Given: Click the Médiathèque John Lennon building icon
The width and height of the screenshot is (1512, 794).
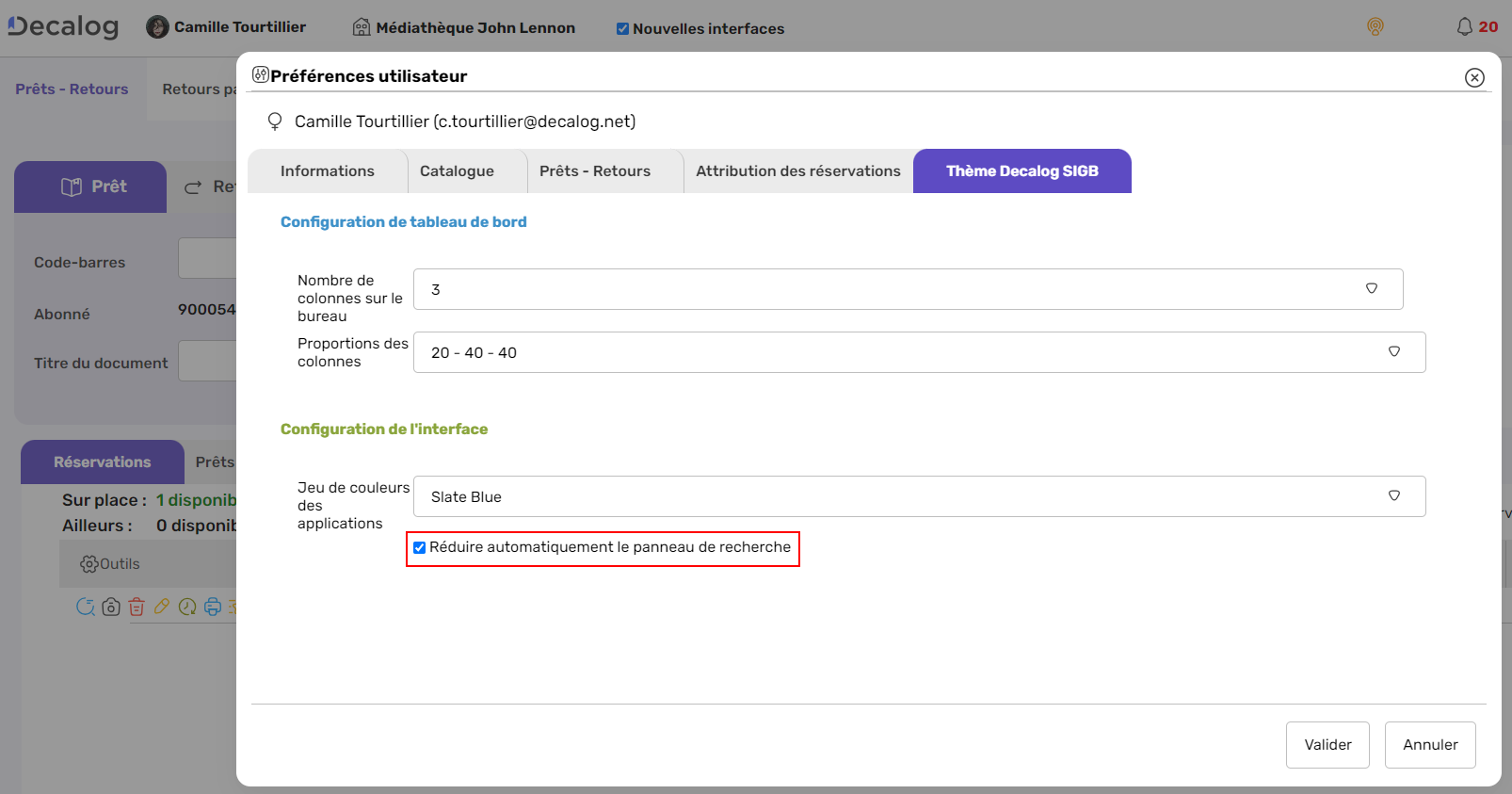Looking at the screenshot, I should [362, 27].
